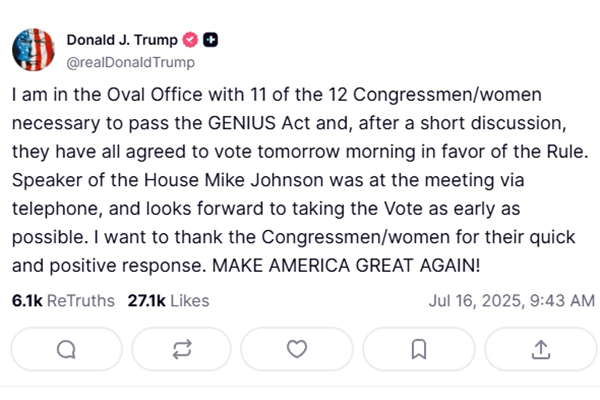Image resolution: width=600 pixels, height=400 pixels.
Task: Click the black plus badge beside name
Action: click(210, 40)
